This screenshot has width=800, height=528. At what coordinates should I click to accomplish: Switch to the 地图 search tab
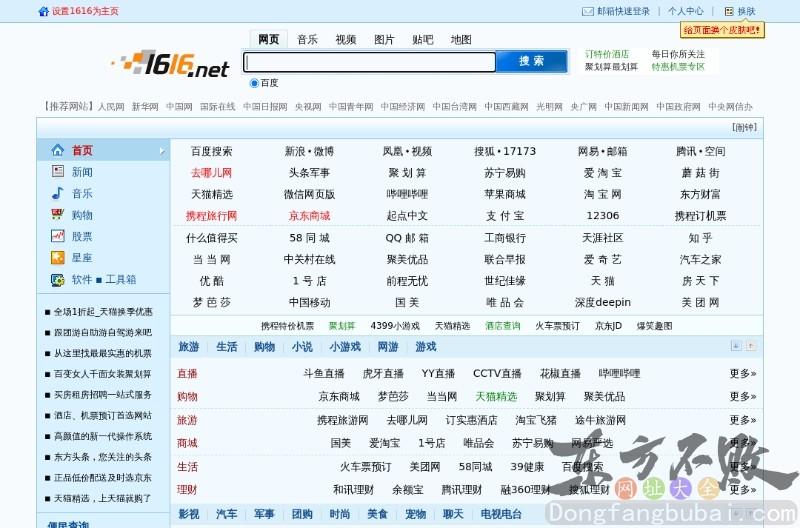(x=461, y=39)
